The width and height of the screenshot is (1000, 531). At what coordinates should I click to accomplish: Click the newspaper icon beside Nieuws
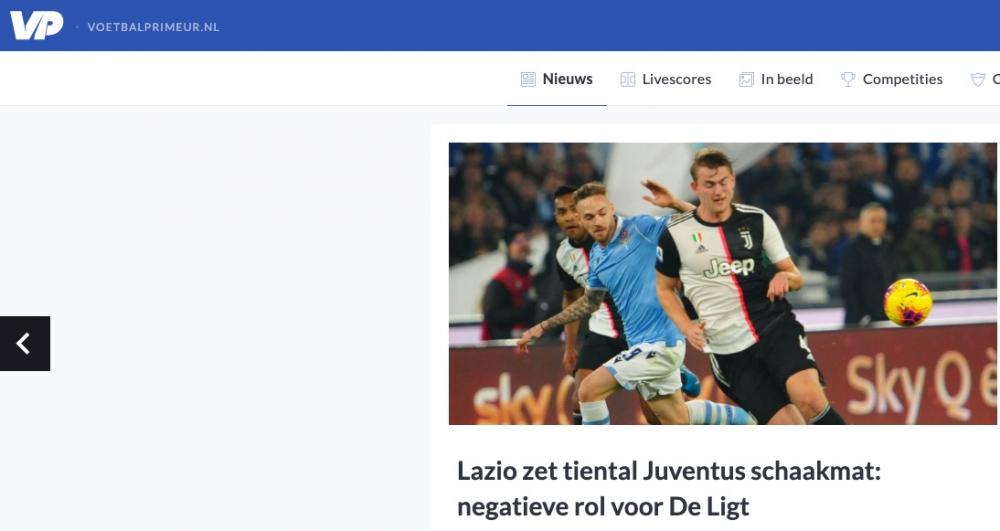click(528, 79)
